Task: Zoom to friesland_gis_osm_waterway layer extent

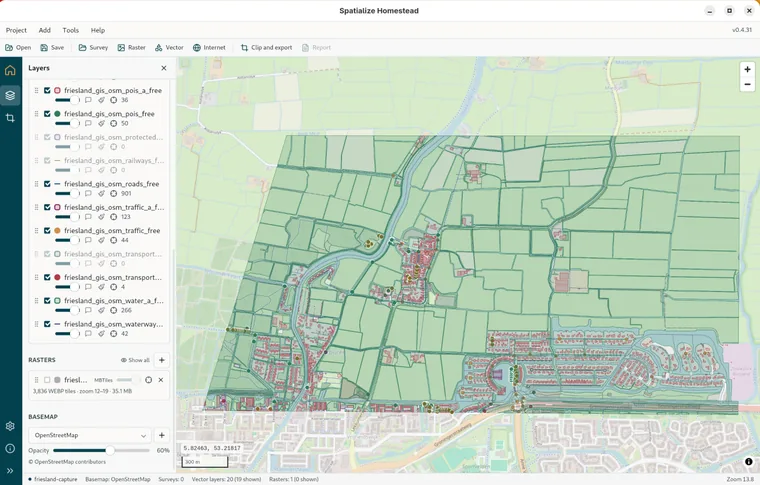Action: pyautogui.click(x=113, y=334)
